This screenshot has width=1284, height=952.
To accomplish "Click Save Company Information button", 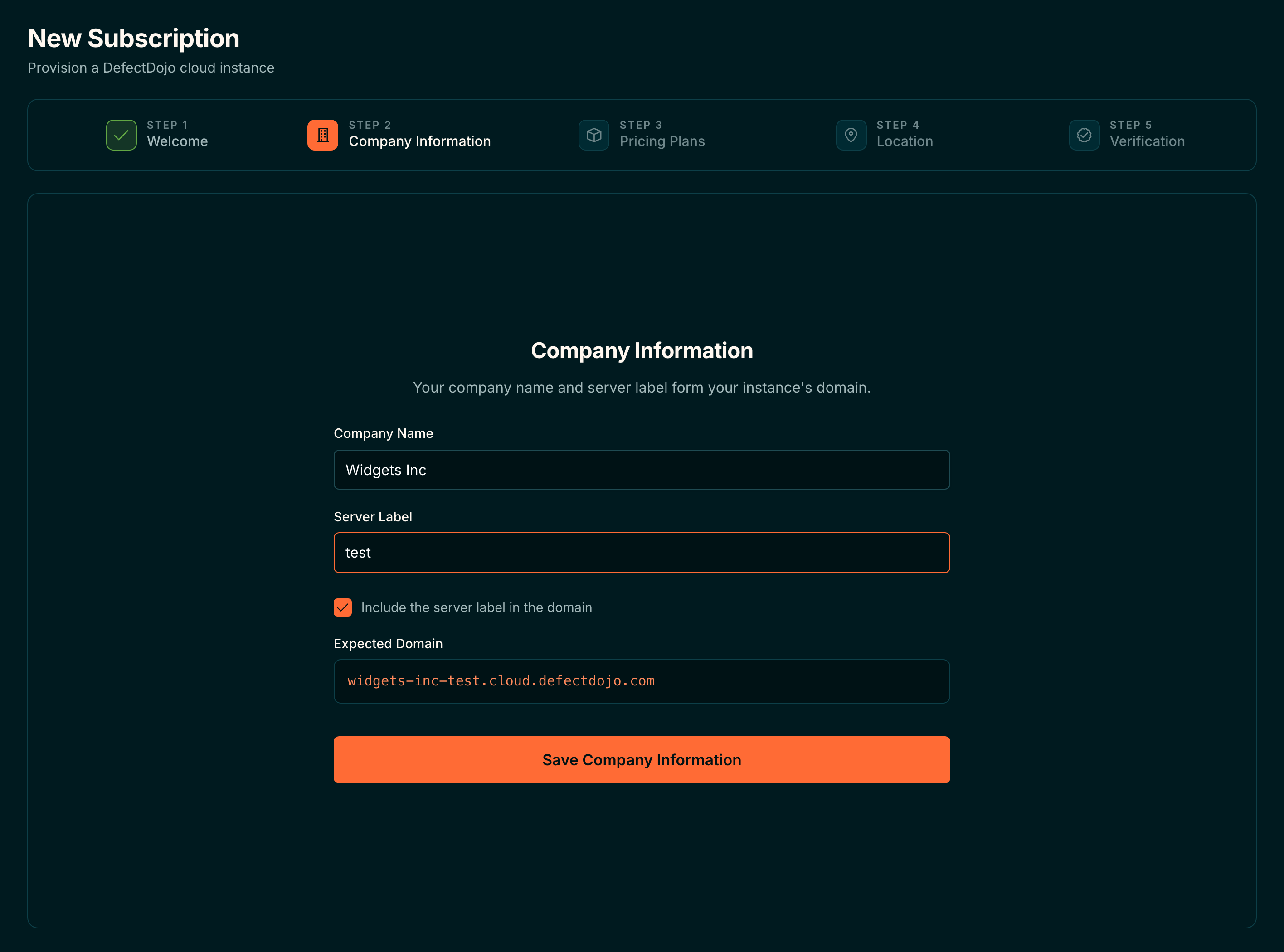I will [642, 759].
